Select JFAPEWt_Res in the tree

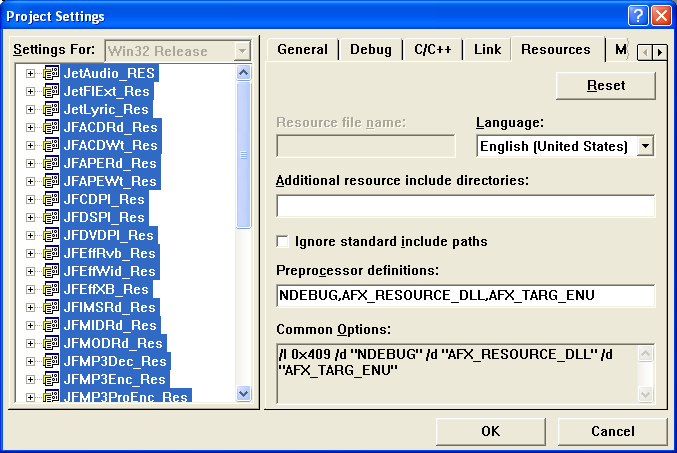click(x=110, y=181)
